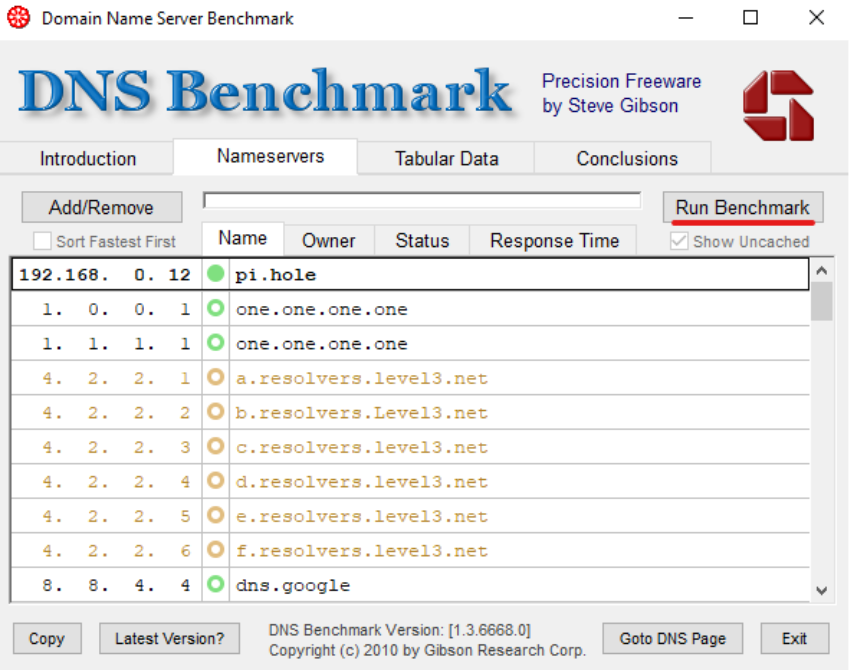Select d.resolvers.level3.net row text
Screen dimensions: 849x670
(x=362, y=482)
